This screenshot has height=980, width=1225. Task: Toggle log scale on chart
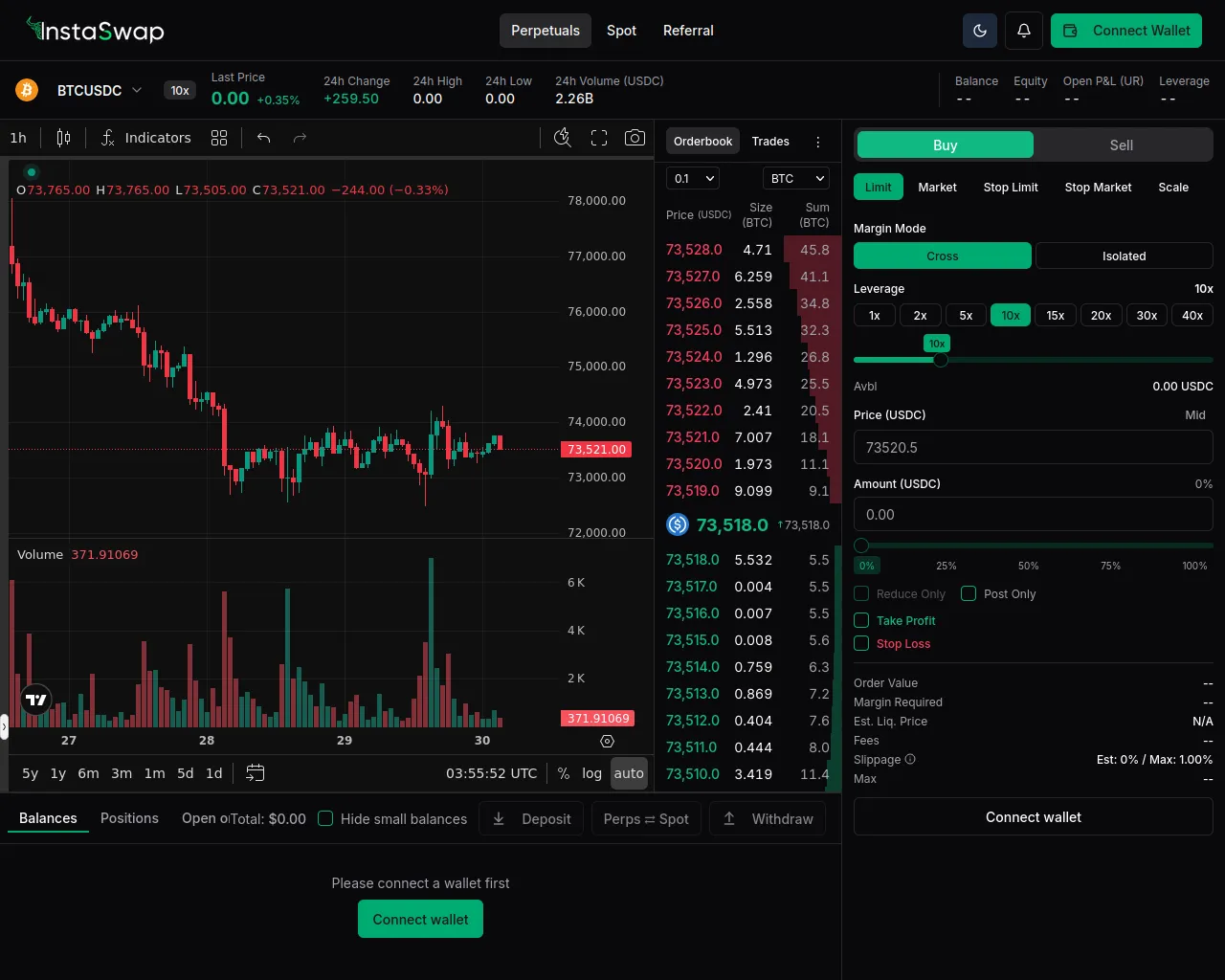pyautogui.click(x=592, y=773)
